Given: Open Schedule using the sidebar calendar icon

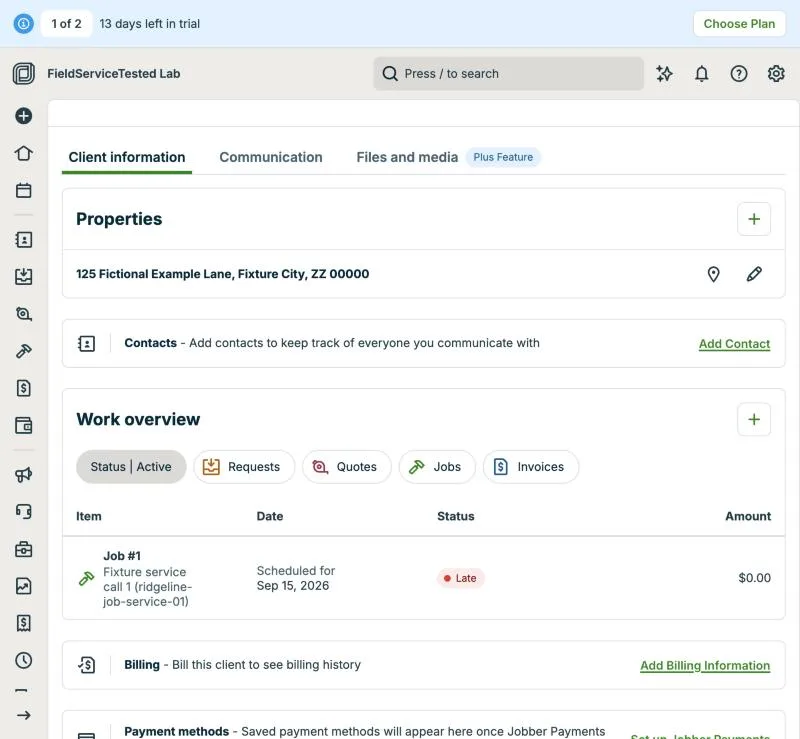Looking at the screenshot, I should tap(23, 190).
